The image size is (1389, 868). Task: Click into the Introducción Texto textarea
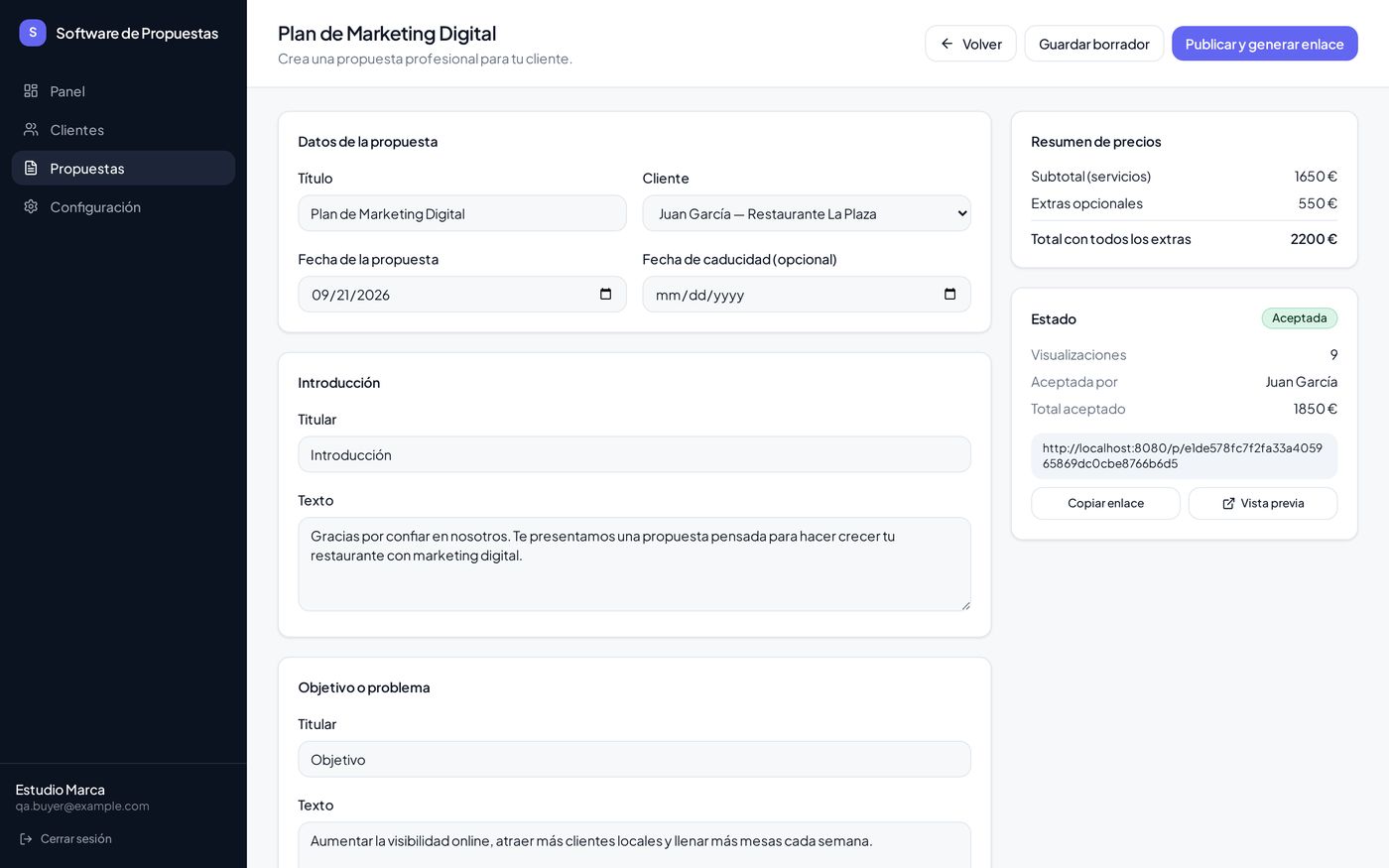click(634, 564)
